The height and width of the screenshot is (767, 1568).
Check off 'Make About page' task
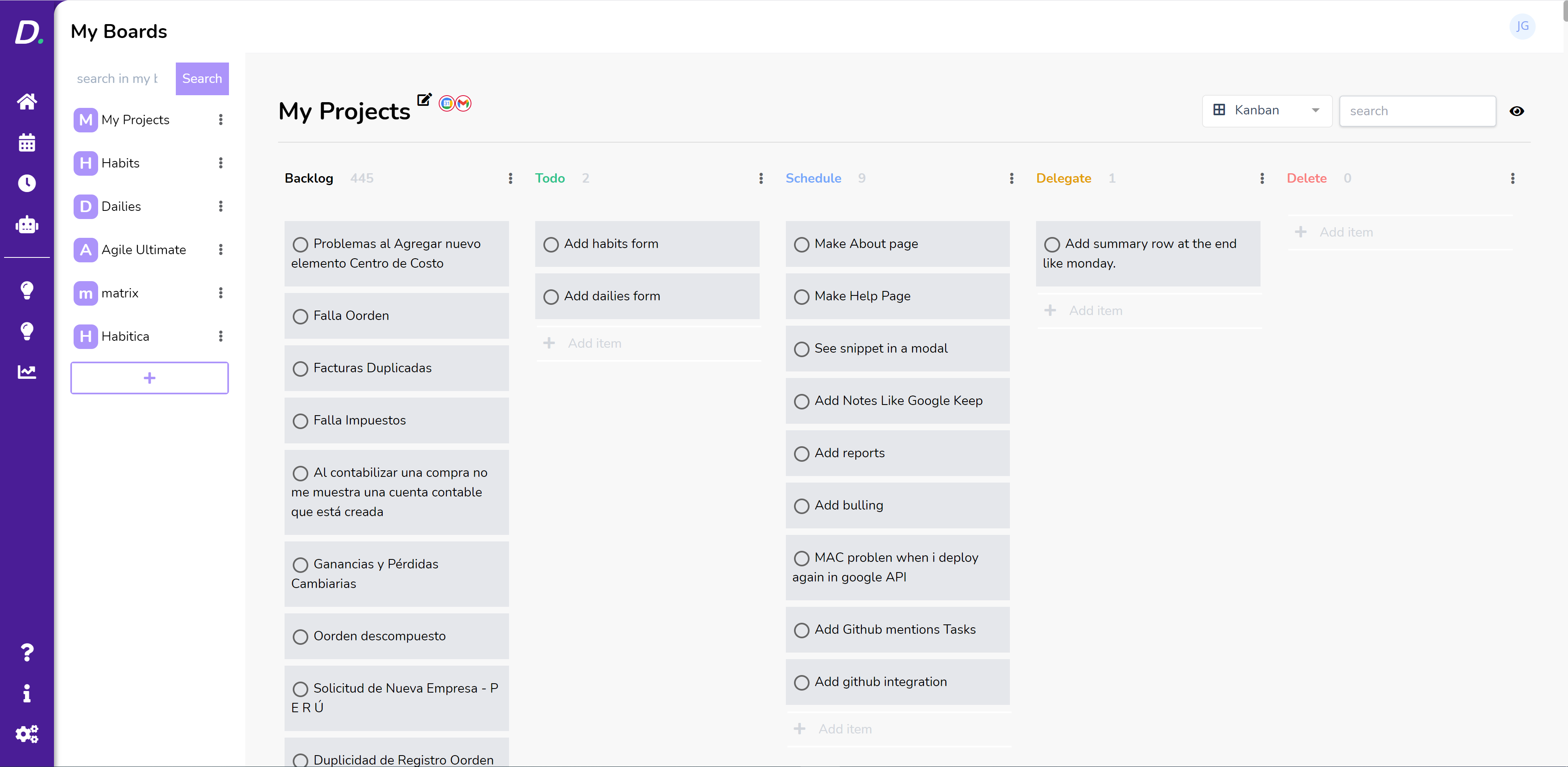click(x=802, y=244)
